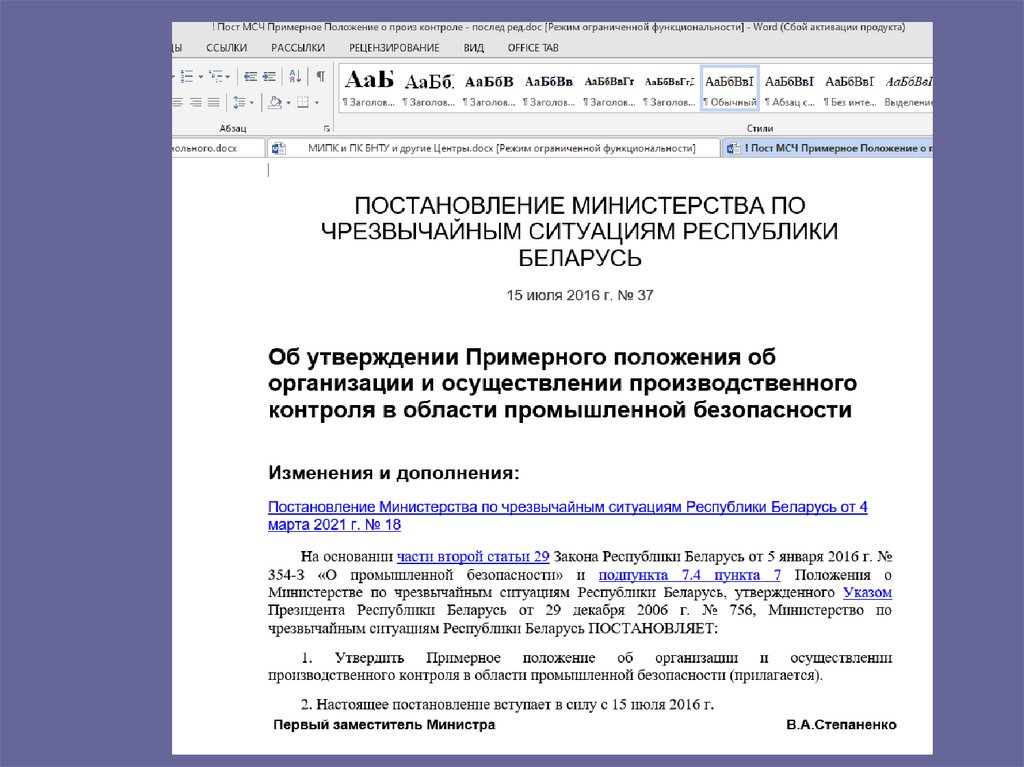Click the multilevel list icon
Image resolution: width=1024 pixels, height=767 pixels.
[x=215, y=77]
